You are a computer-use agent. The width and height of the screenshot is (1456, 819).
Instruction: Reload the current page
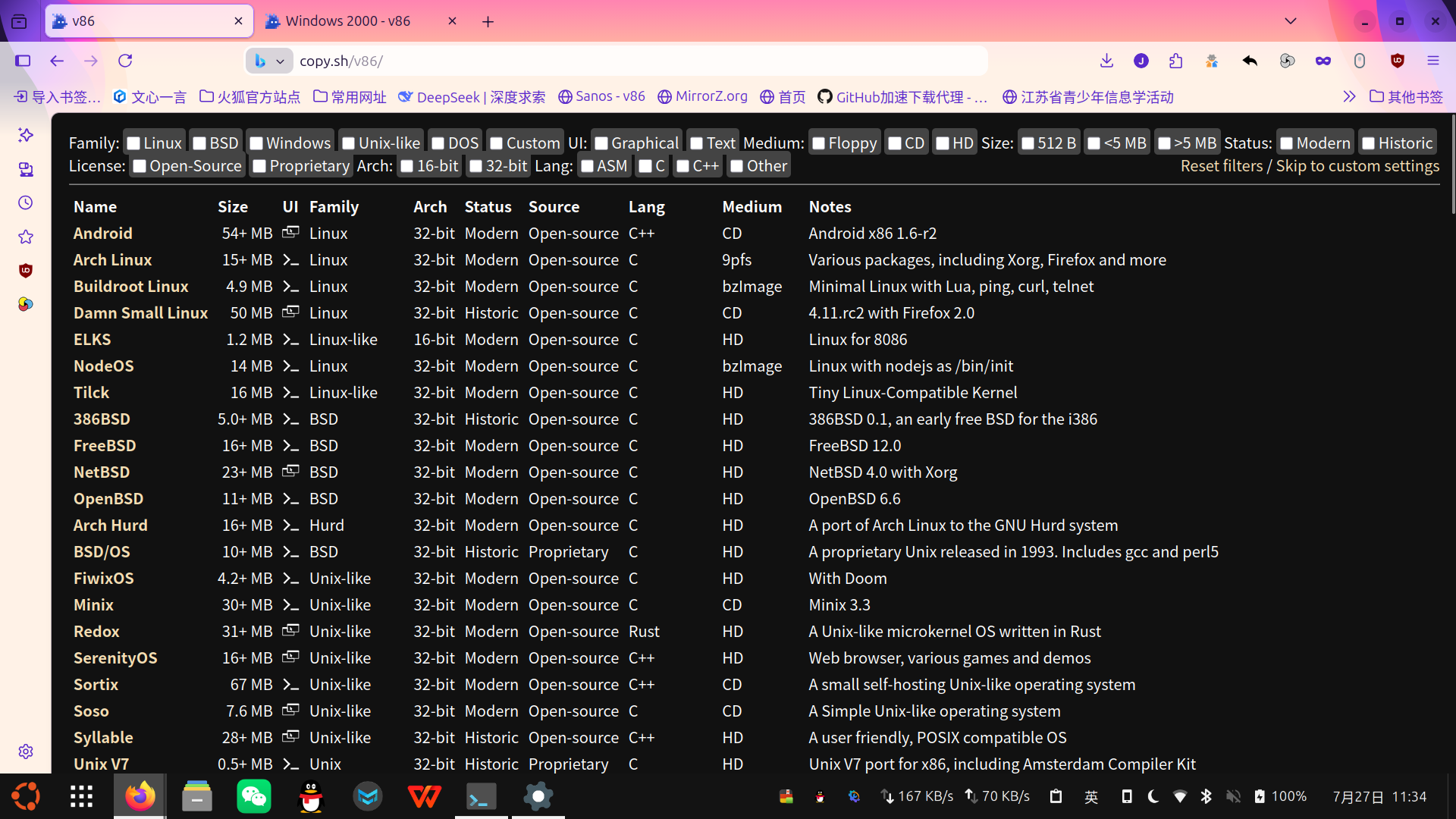(x=125, y=61)
